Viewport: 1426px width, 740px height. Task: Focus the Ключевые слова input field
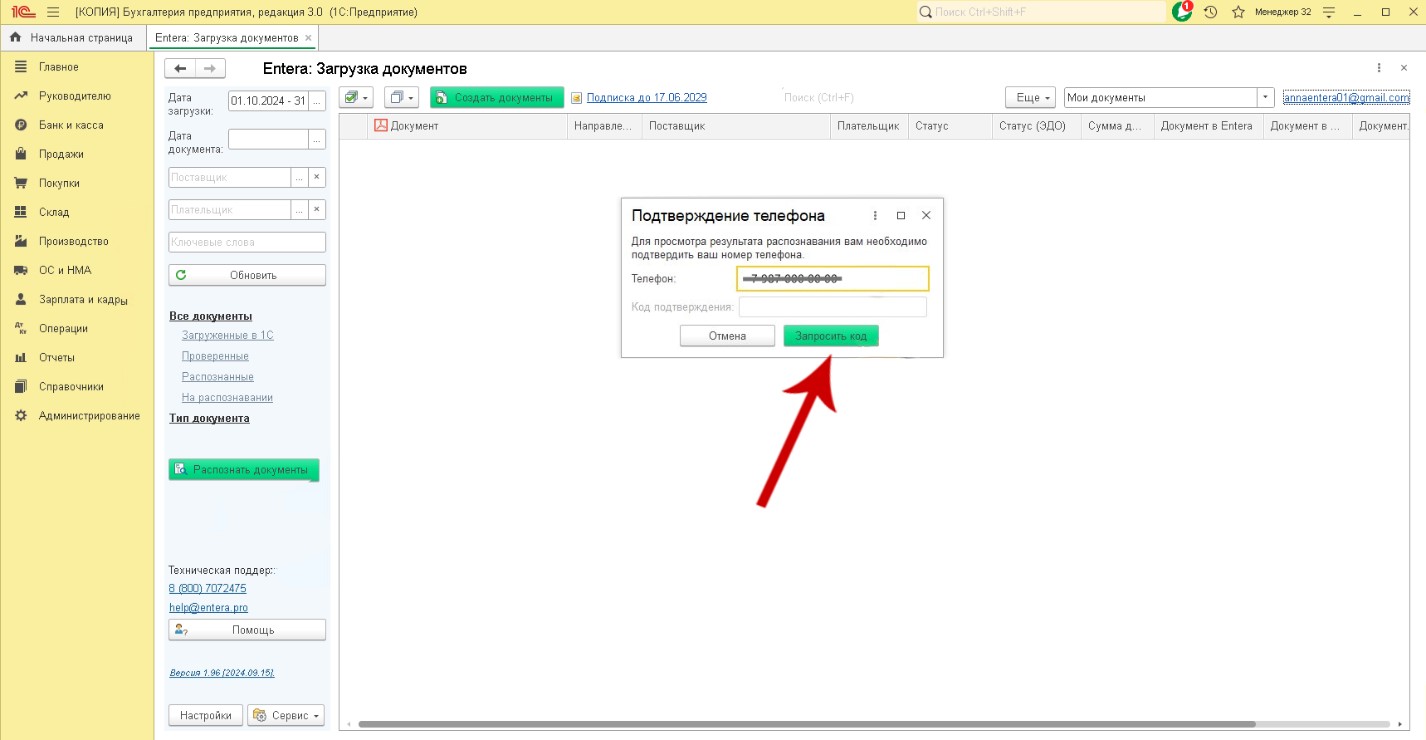point(247,242)
